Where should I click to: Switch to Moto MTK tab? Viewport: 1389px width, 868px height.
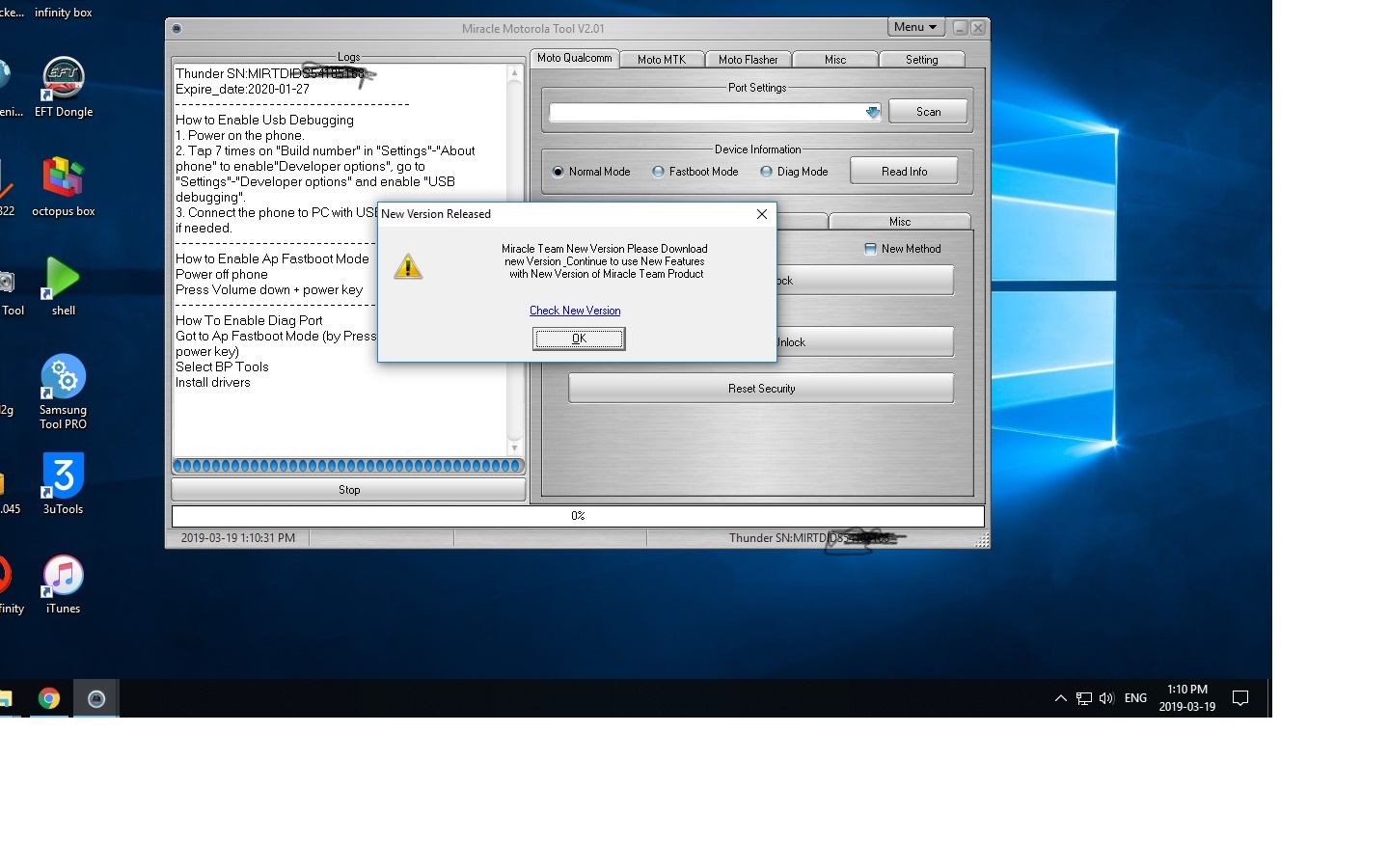click(x=662, y=60)
